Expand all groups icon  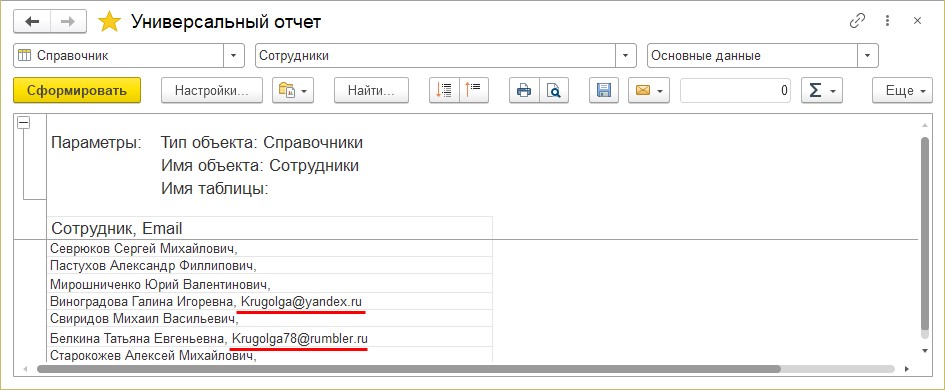click(444, 90)
